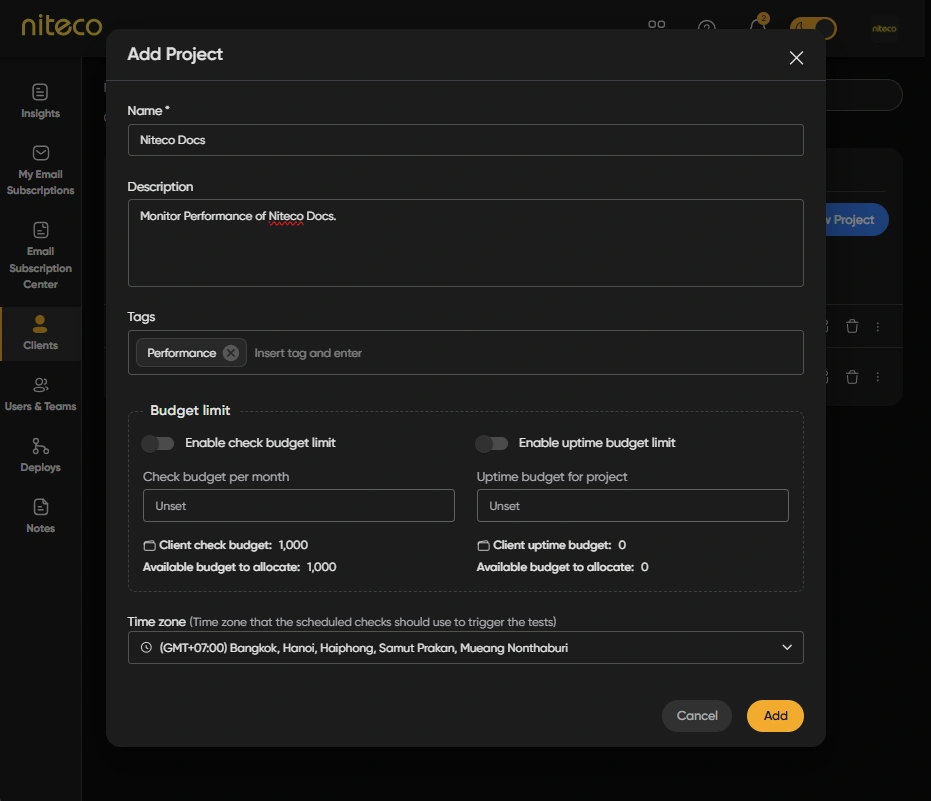
Task: Open Notes in the sidebar
Action: click(x=40, y=517)
